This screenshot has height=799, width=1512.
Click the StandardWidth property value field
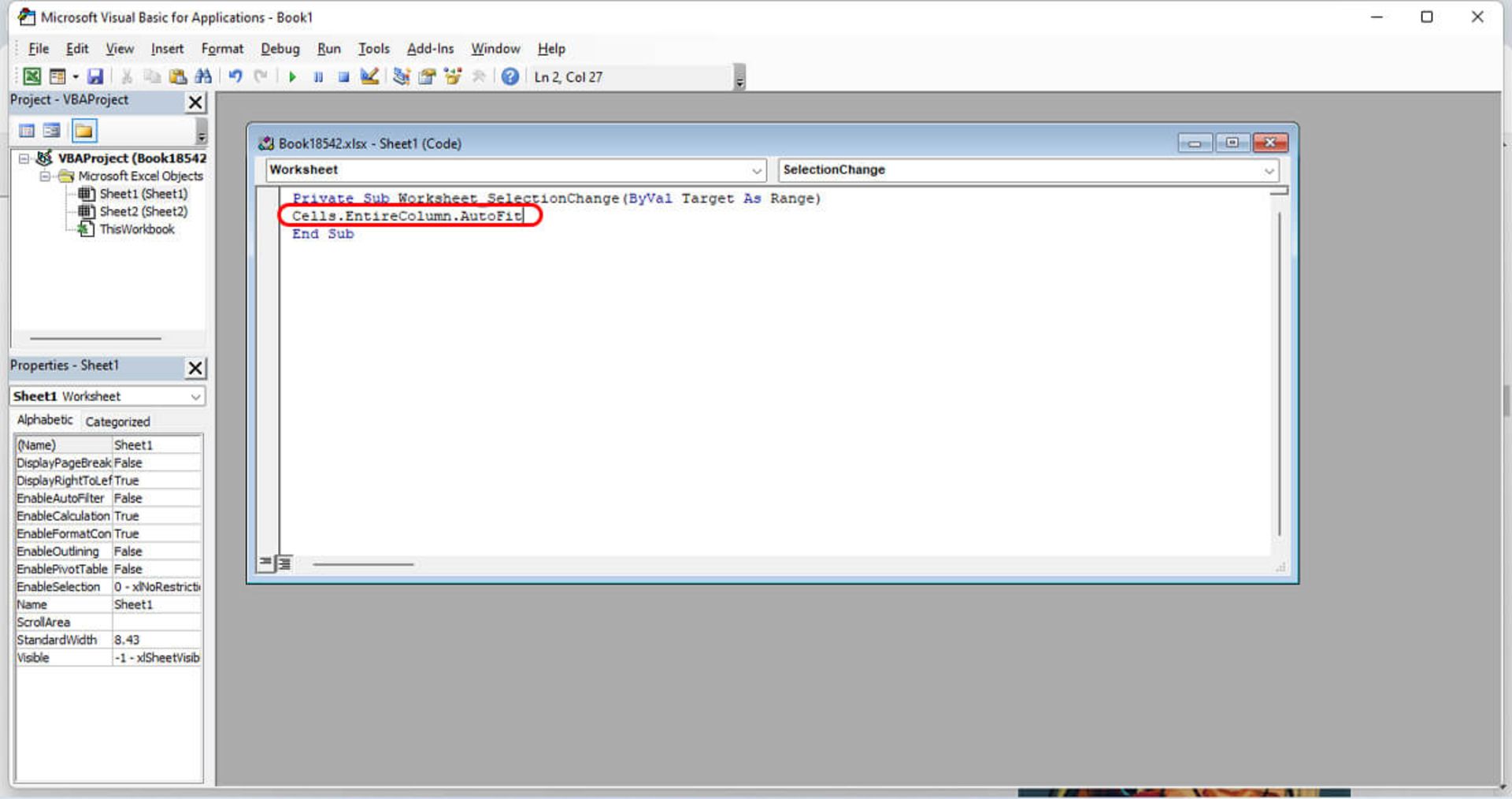tap(156, 640)
